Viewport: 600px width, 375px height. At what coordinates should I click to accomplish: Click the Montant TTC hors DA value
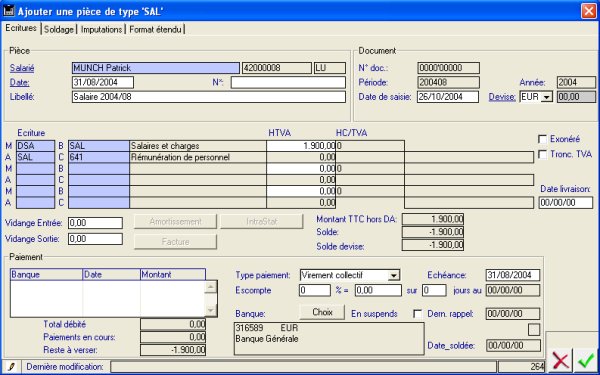point(433,219)
